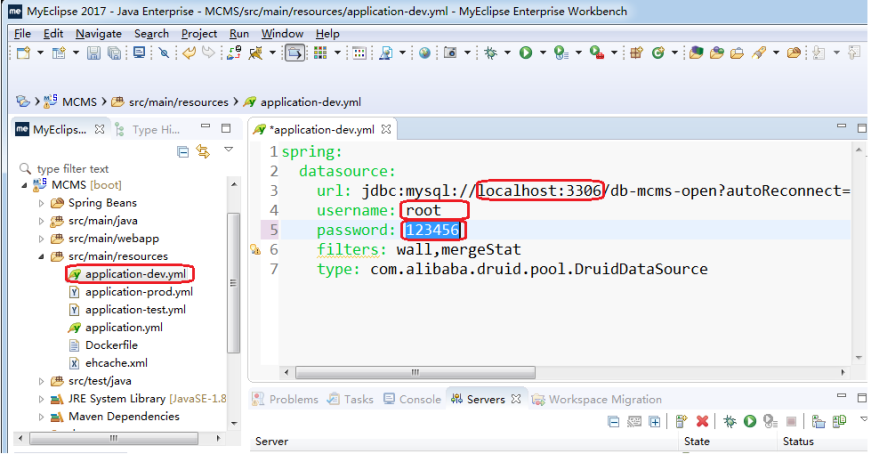Click the green bug Debug icon in main toolbar
Viewport: 872px width, 454px height.
pyautogui.click(x=490, y=53)
